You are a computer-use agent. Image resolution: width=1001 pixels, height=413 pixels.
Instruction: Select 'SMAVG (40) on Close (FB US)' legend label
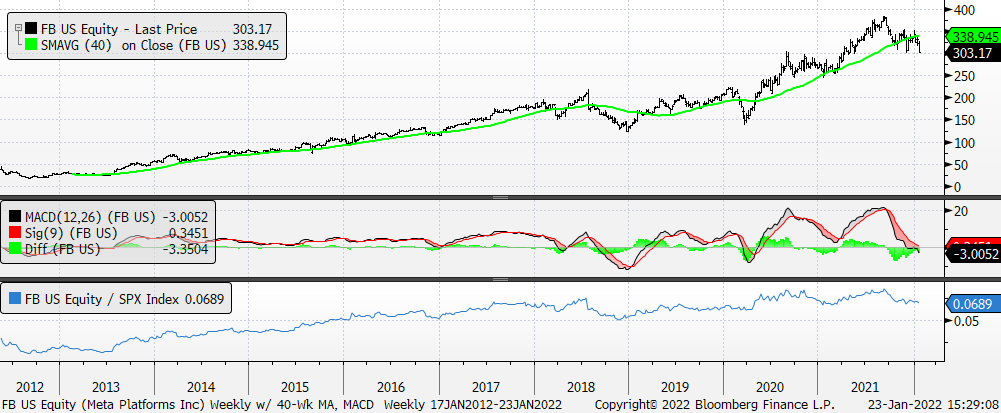click(x=132, y=45)
